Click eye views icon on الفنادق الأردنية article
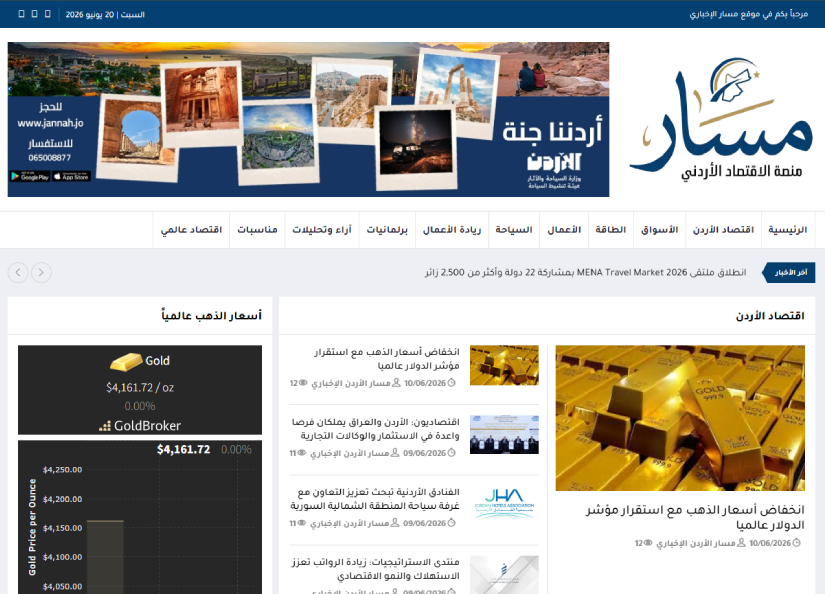 [302, 523]
